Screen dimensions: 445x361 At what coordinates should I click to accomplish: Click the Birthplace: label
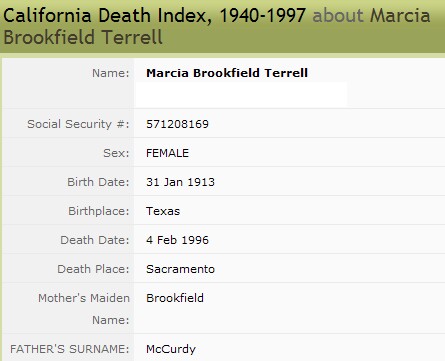(x=99, y=211)
